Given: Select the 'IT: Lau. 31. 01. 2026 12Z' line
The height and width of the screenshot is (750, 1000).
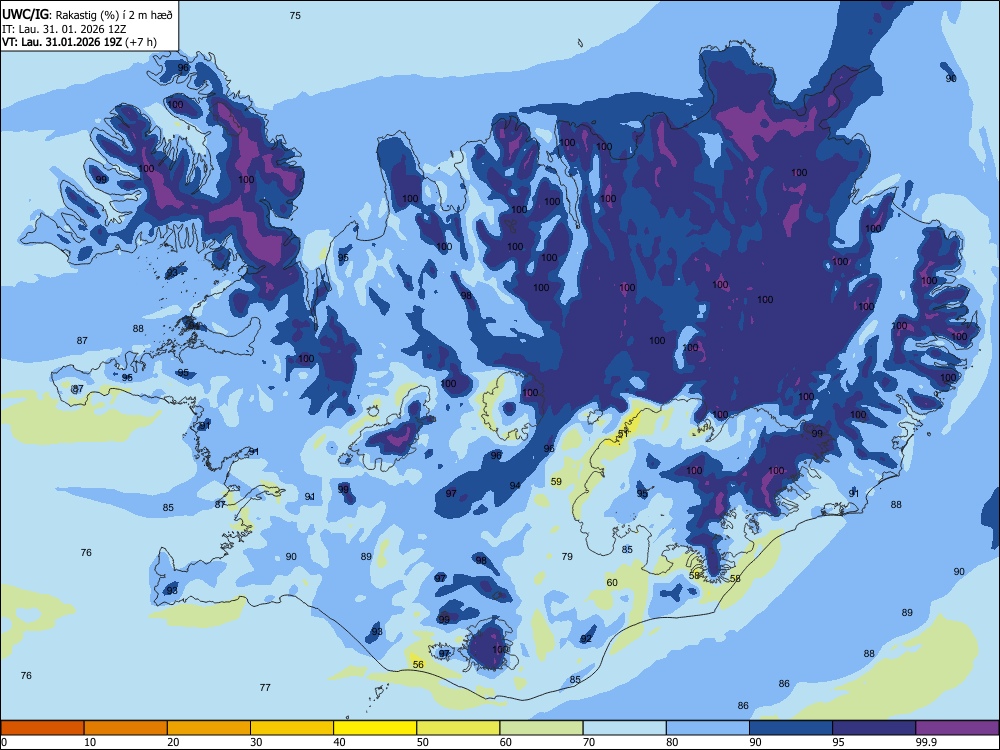Looking at the screenshot, I should click(x=66, y=29).
